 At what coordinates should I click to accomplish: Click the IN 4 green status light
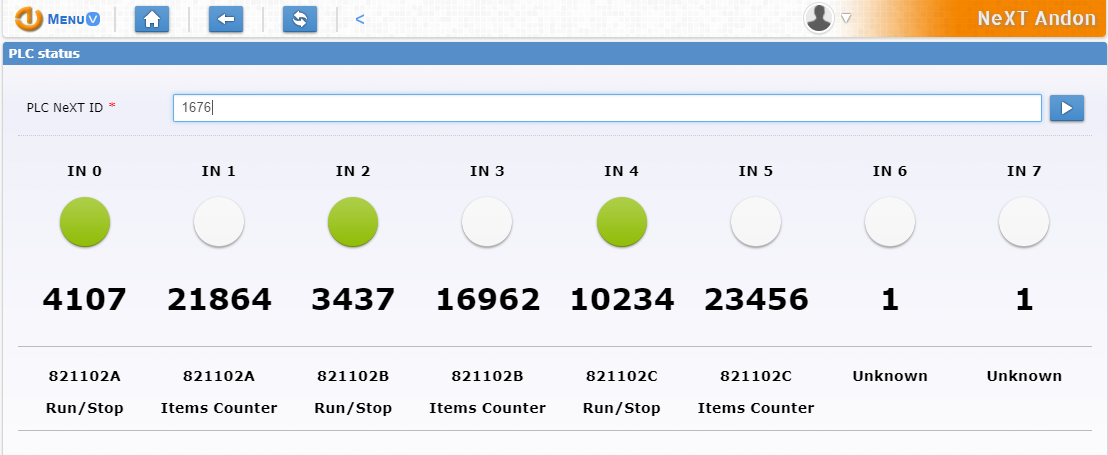(x=621, y=222)
